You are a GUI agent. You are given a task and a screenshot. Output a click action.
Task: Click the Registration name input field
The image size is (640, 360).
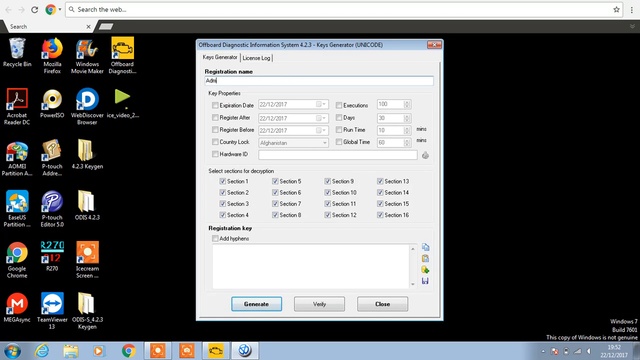point(319,81)
